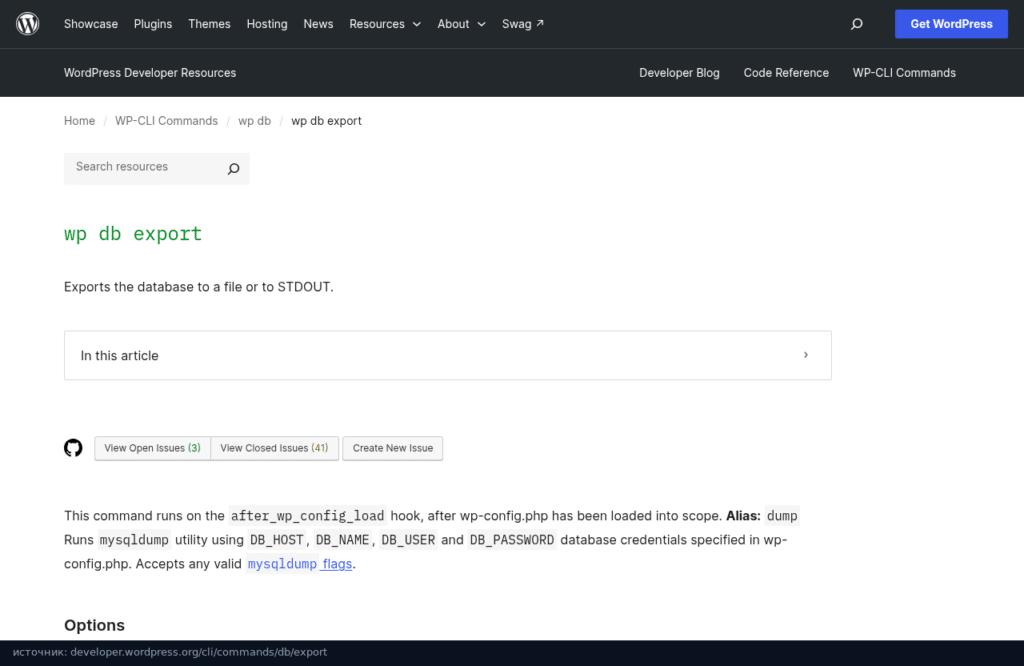The width and height of the screenshot is (1024, 666).
Task: Click the WP-CLI Commands breadcrumb
Action: pyautogui.click(x=167, y=121)
